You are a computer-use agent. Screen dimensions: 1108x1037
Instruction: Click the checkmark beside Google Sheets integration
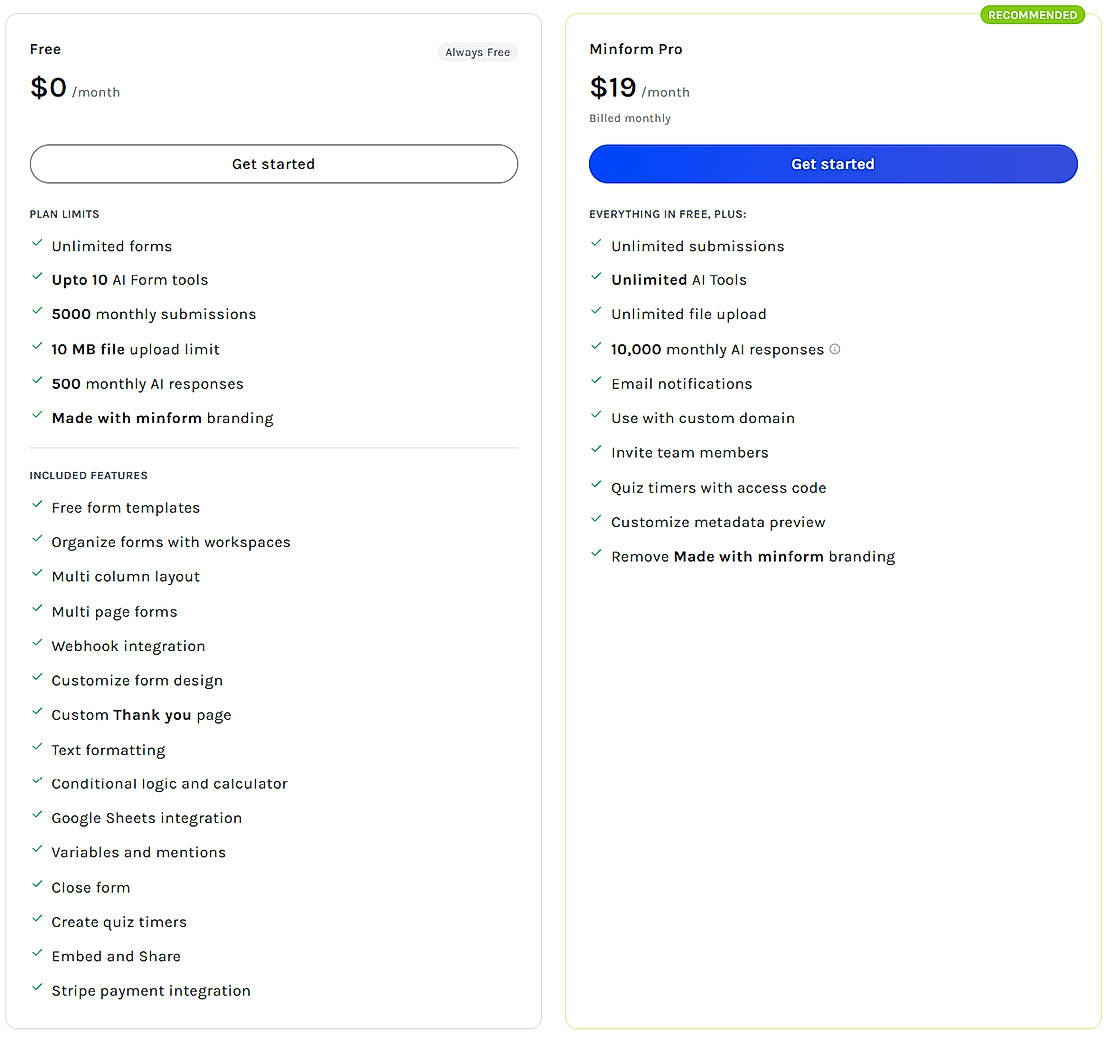[37, 814]
